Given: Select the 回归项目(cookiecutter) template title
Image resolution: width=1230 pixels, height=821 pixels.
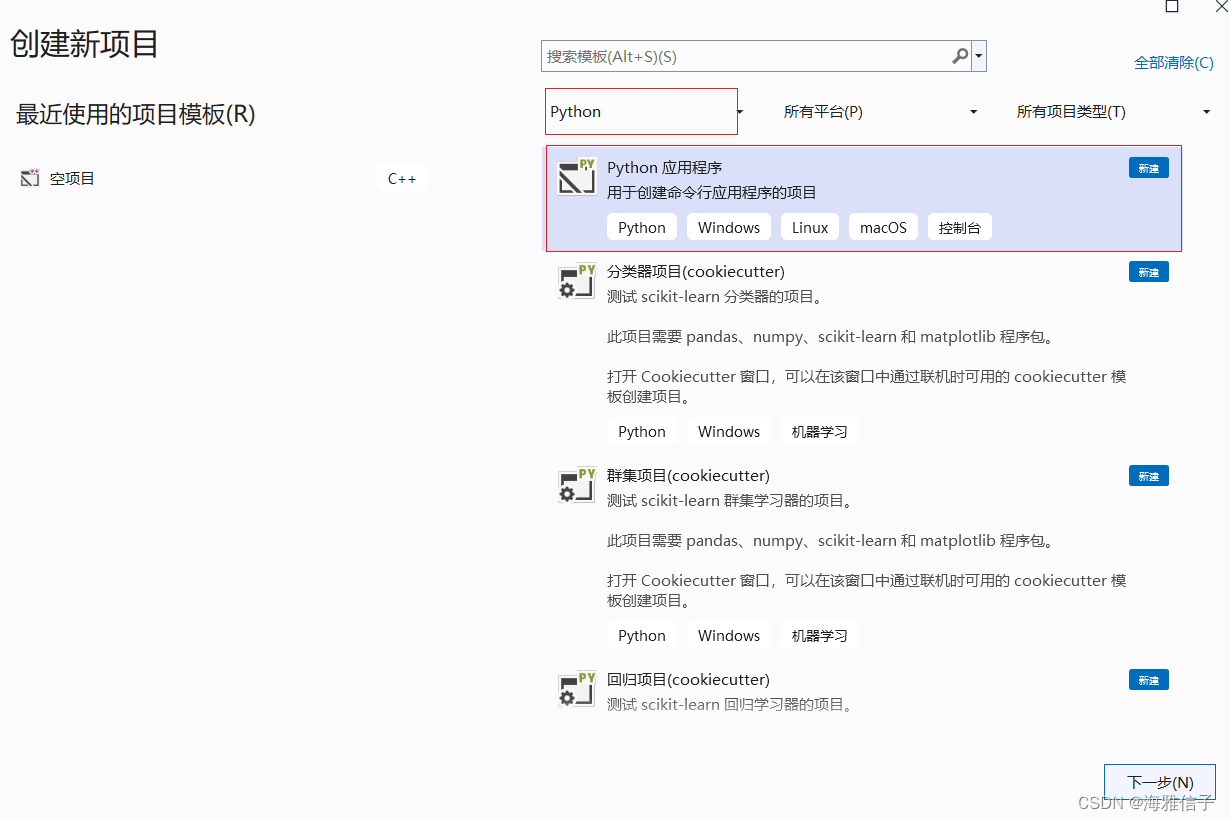Looking at the screenshot, I should (x=688, y=679).
